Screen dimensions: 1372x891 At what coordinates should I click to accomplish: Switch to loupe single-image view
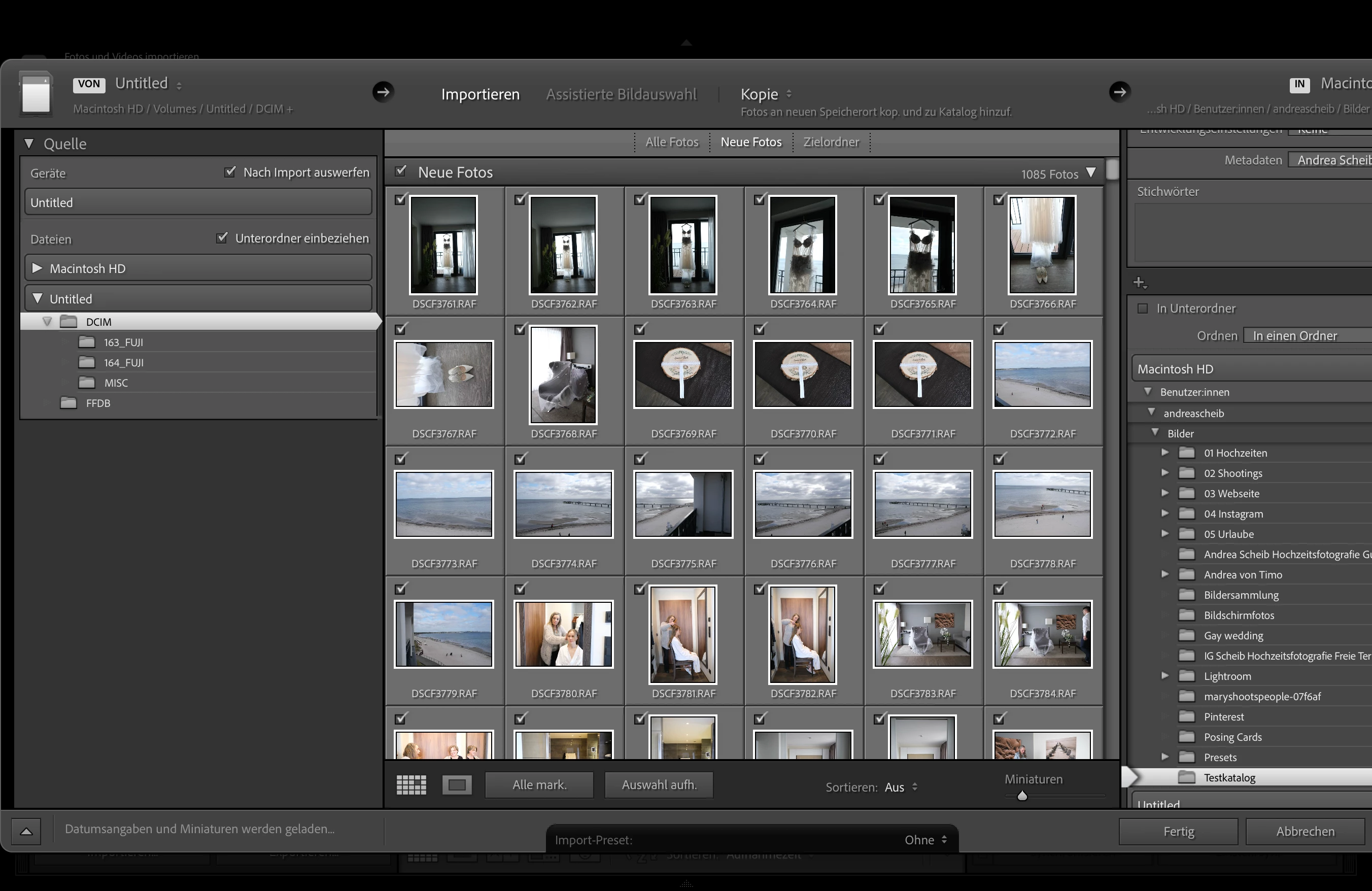(x=457, y=785)
